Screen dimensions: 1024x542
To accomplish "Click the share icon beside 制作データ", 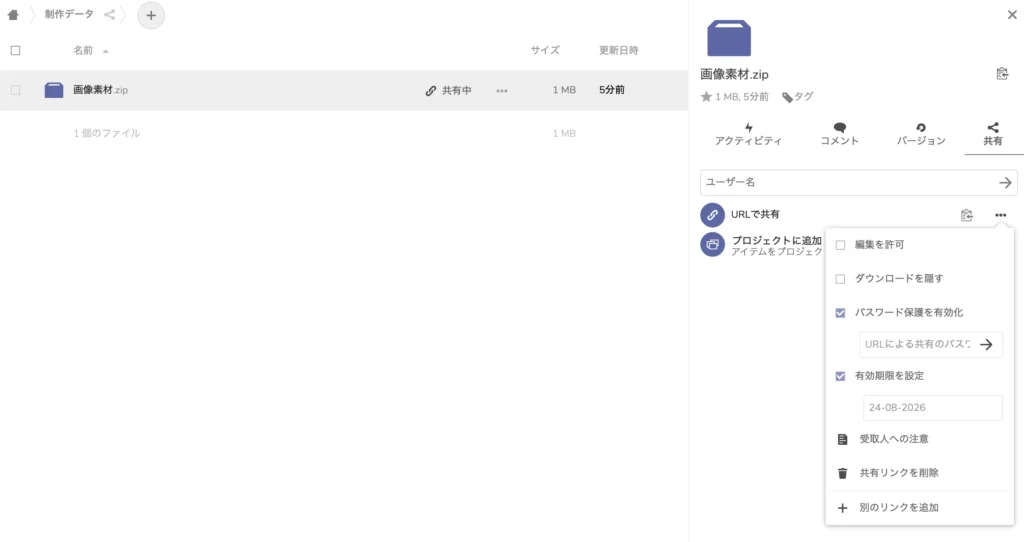I will click(110, 14).
